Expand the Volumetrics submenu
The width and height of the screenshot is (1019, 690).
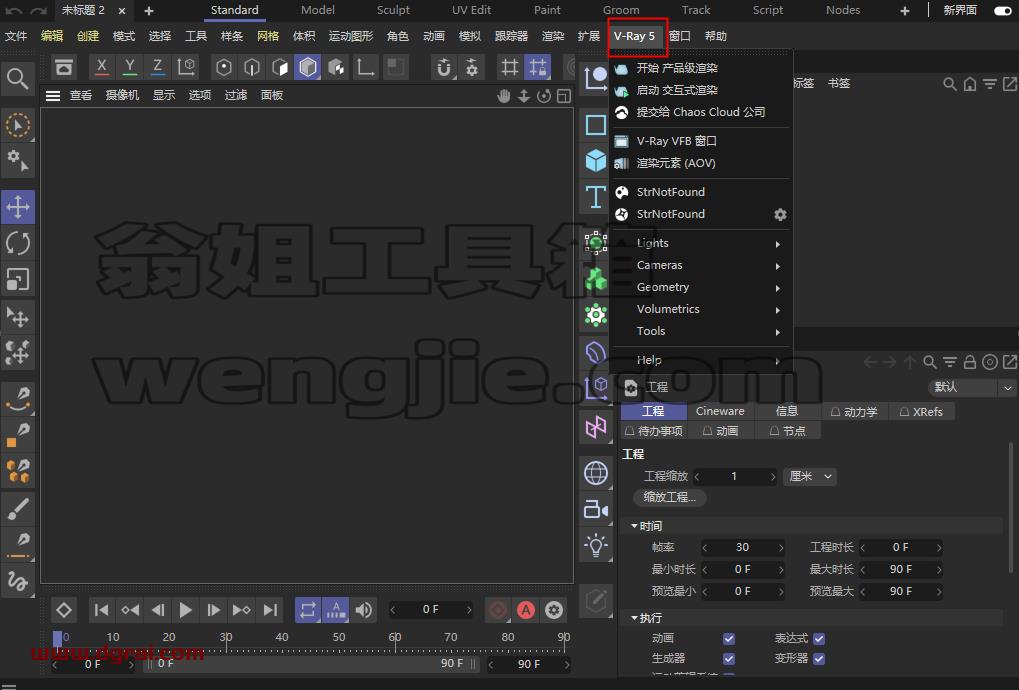(701, 309)
